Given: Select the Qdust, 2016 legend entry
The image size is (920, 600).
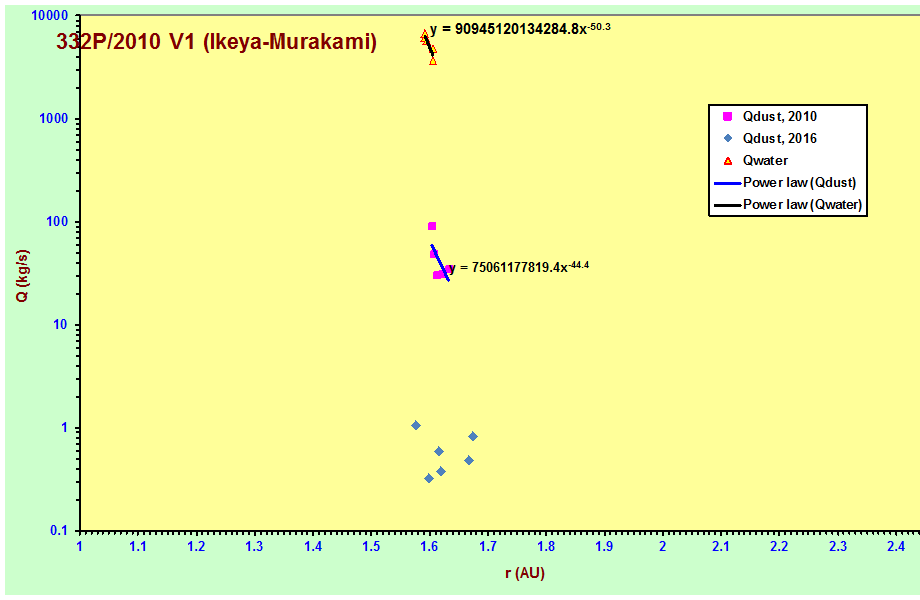Looking at the screenshot, I should 780,138.
